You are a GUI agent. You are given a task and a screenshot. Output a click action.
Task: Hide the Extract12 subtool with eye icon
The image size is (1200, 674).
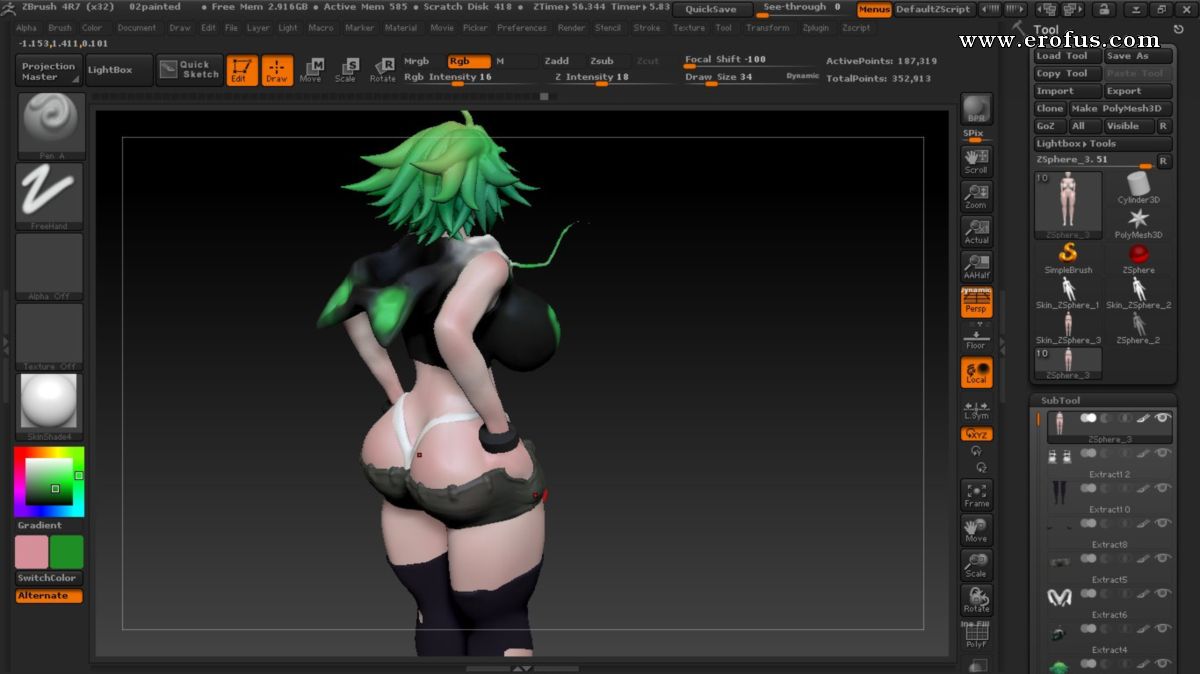(1163, 453)
